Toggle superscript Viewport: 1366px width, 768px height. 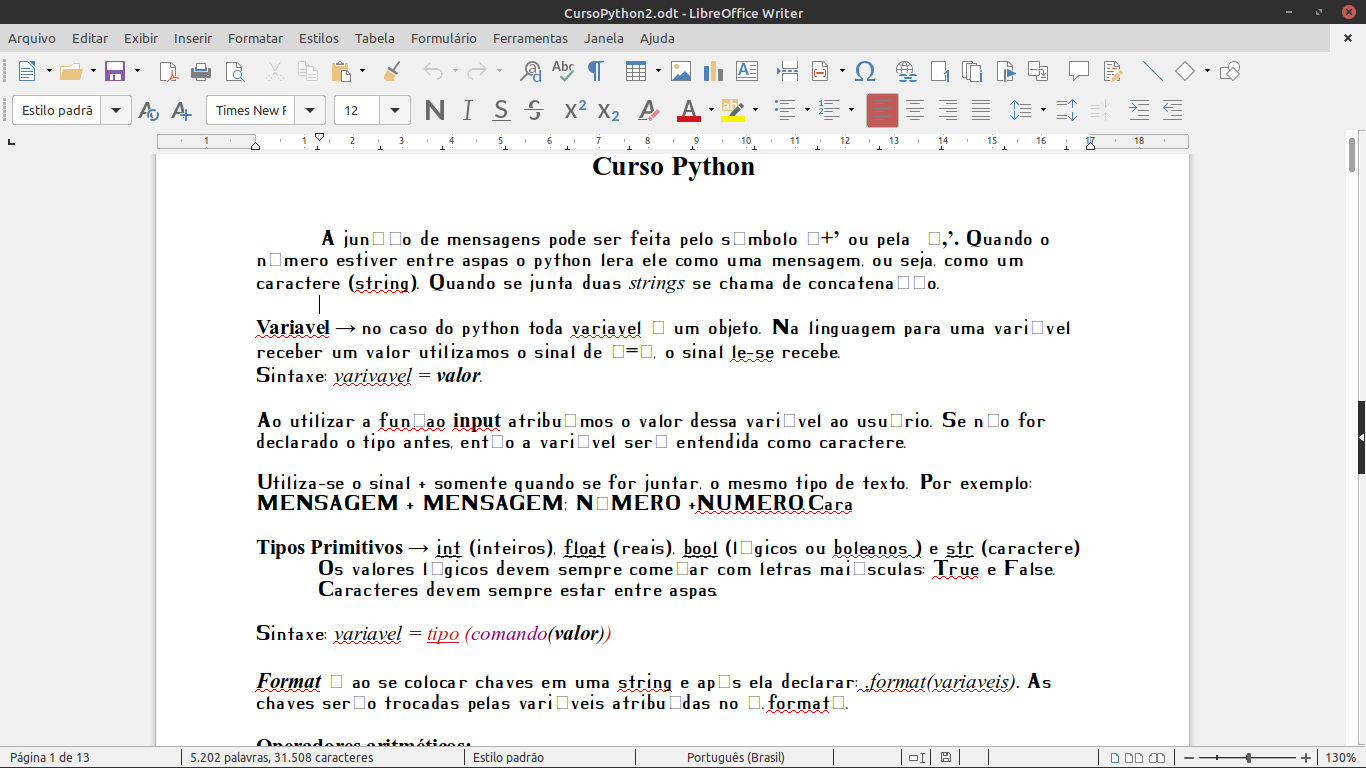[575, 110]
